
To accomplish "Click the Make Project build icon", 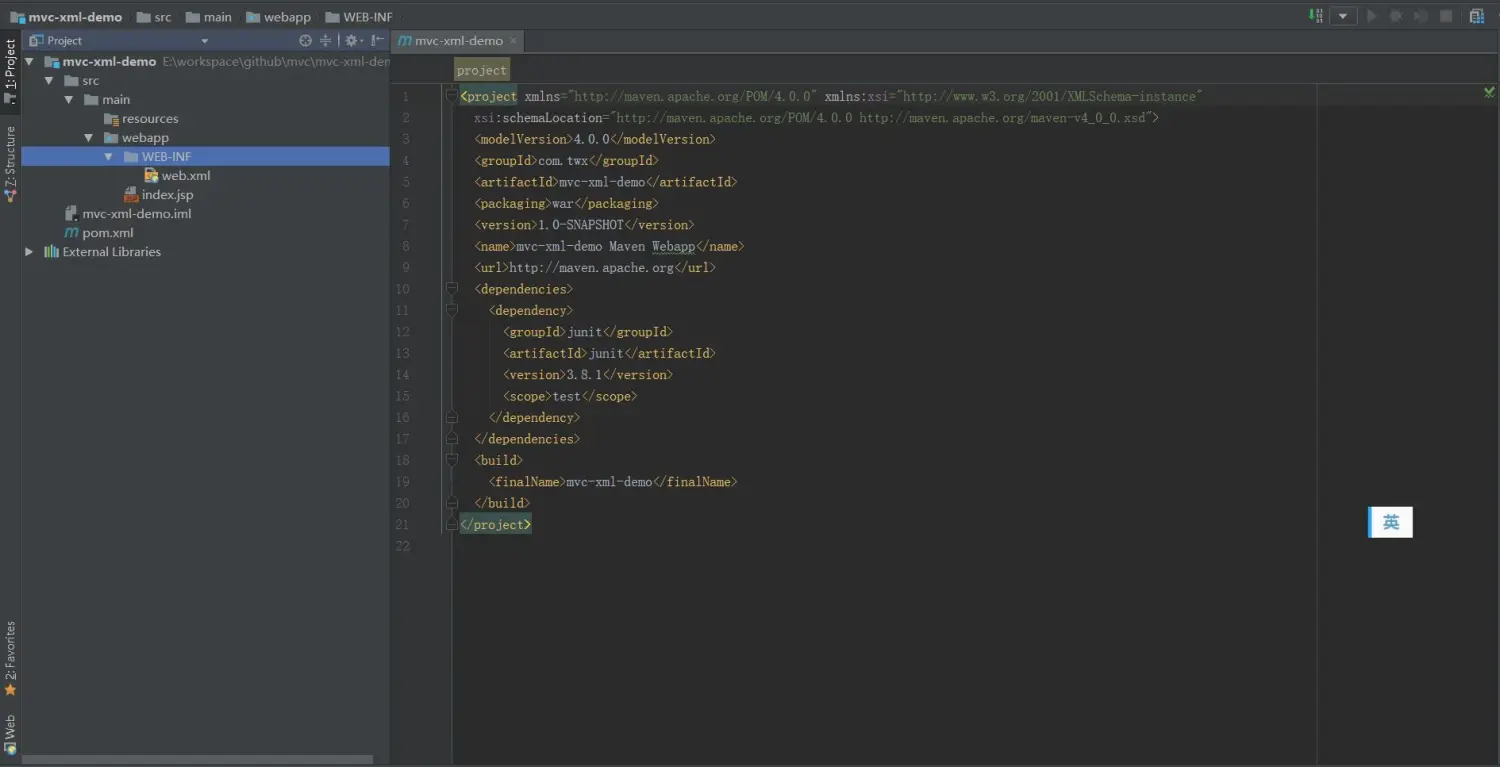I will (x=1316, y=16).
